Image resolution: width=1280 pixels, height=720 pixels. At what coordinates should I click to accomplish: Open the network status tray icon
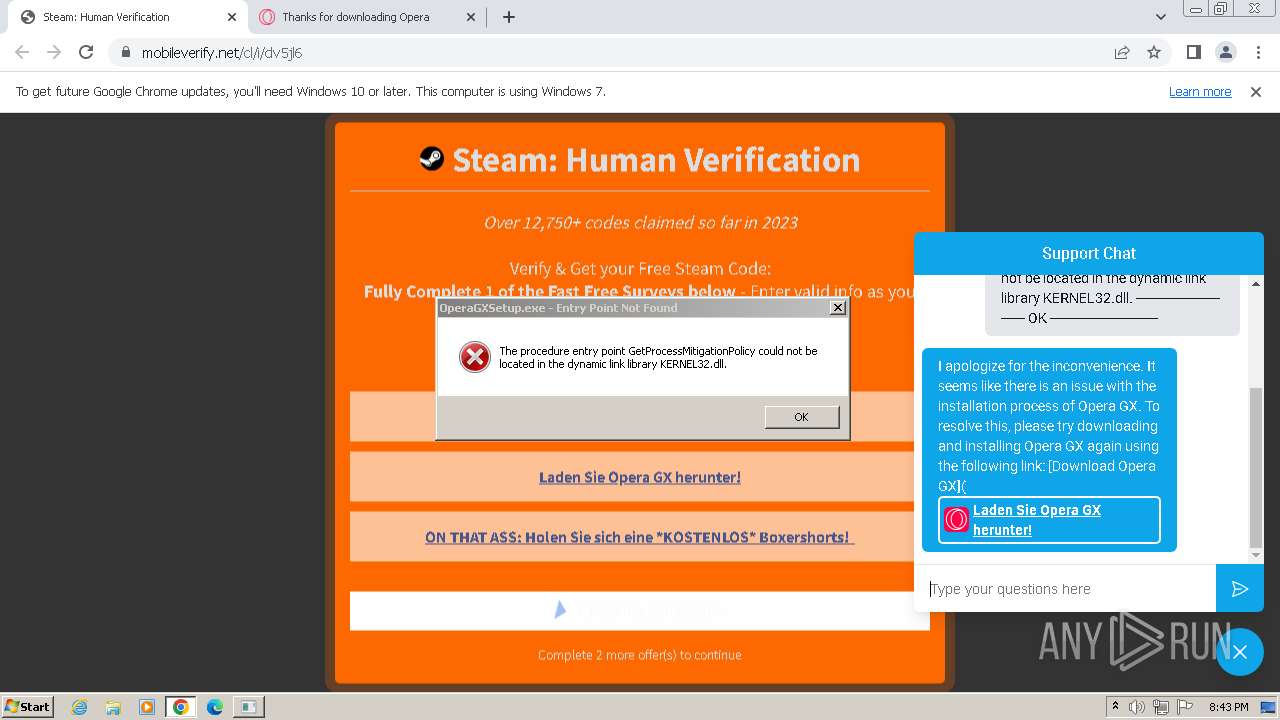(1161, 707)
